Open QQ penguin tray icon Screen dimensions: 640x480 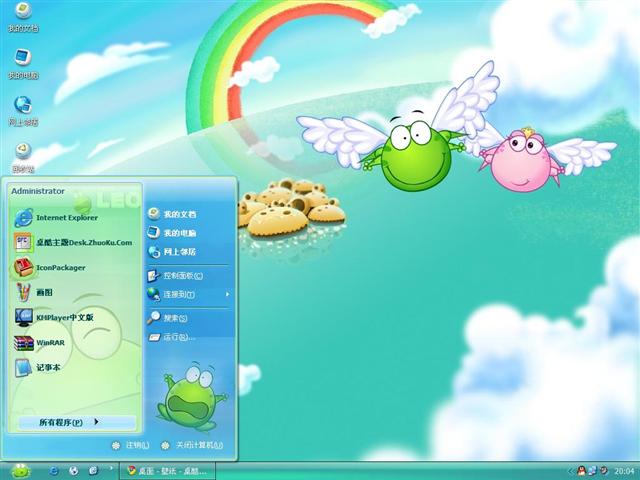point(581,471)
